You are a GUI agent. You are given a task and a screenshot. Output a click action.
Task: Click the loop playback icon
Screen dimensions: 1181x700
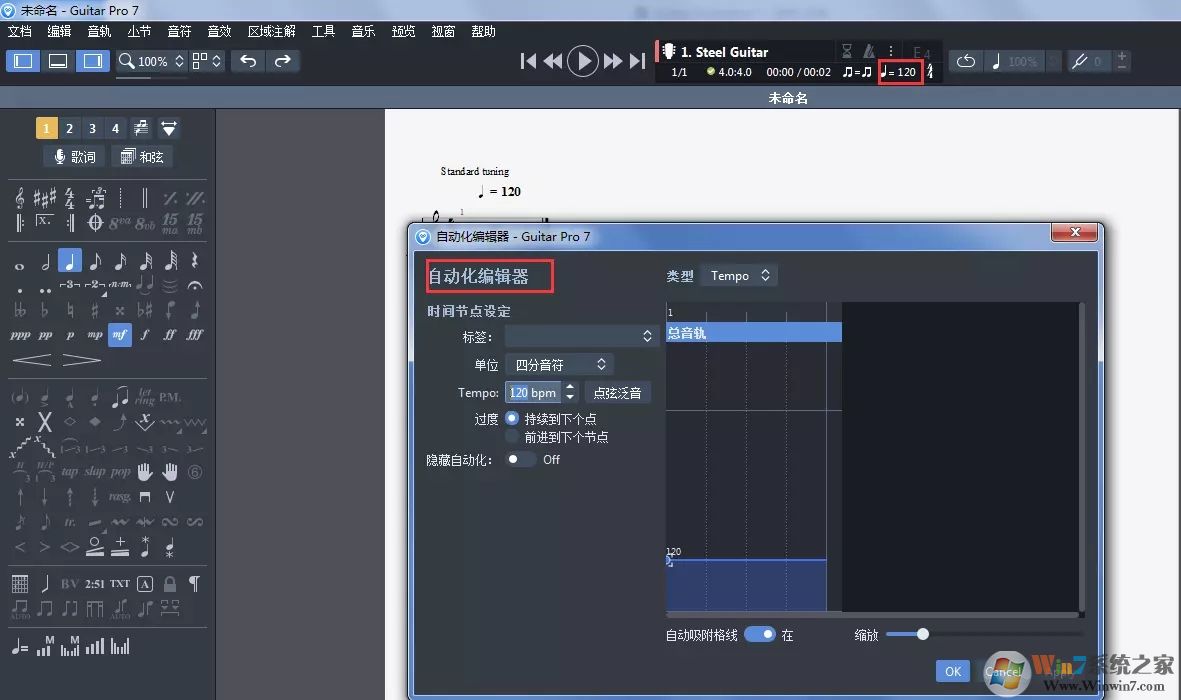[966, 61]
